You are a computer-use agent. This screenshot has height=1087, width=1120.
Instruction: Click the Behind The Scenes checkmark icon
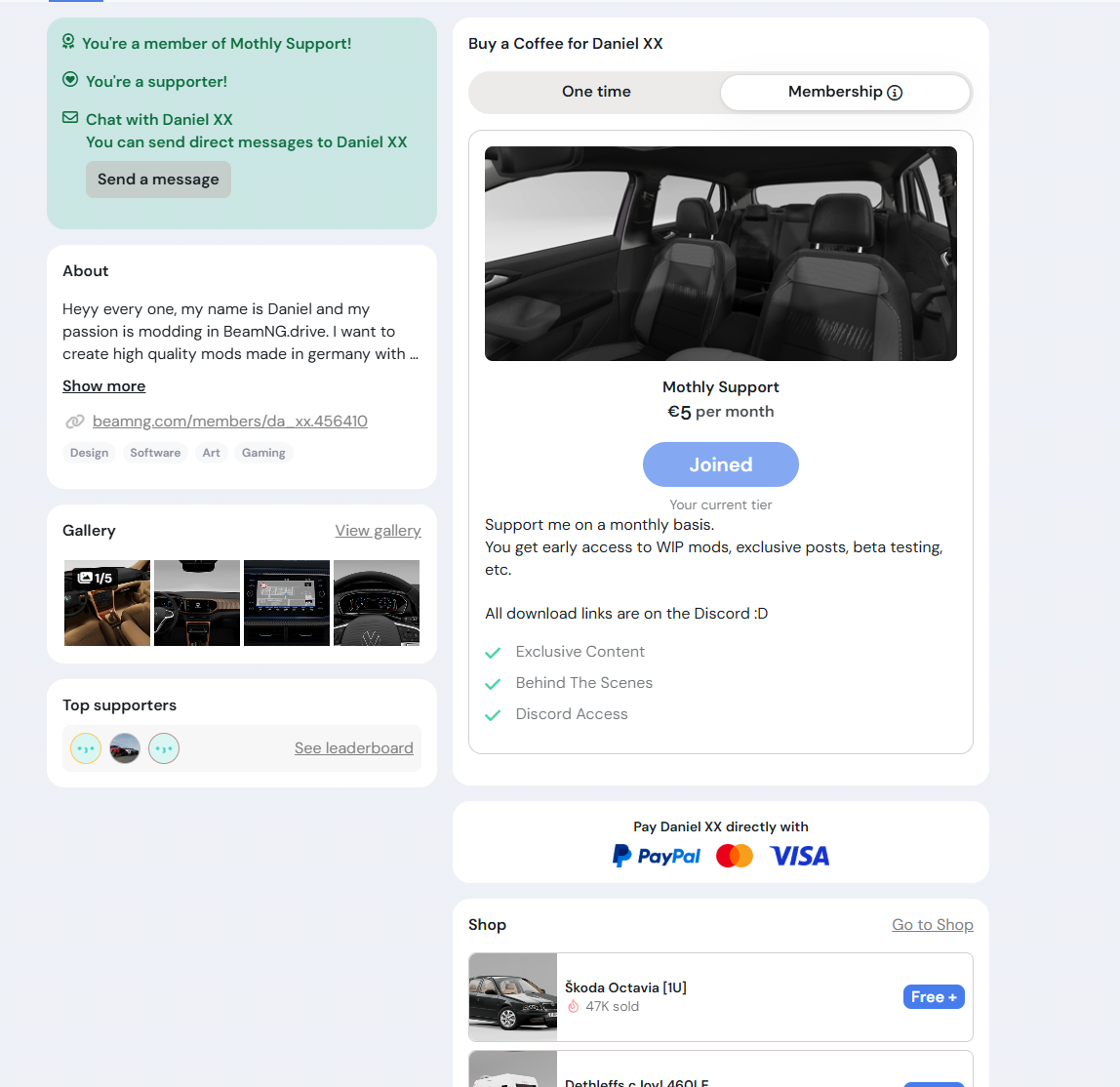(x=493, y=684)
